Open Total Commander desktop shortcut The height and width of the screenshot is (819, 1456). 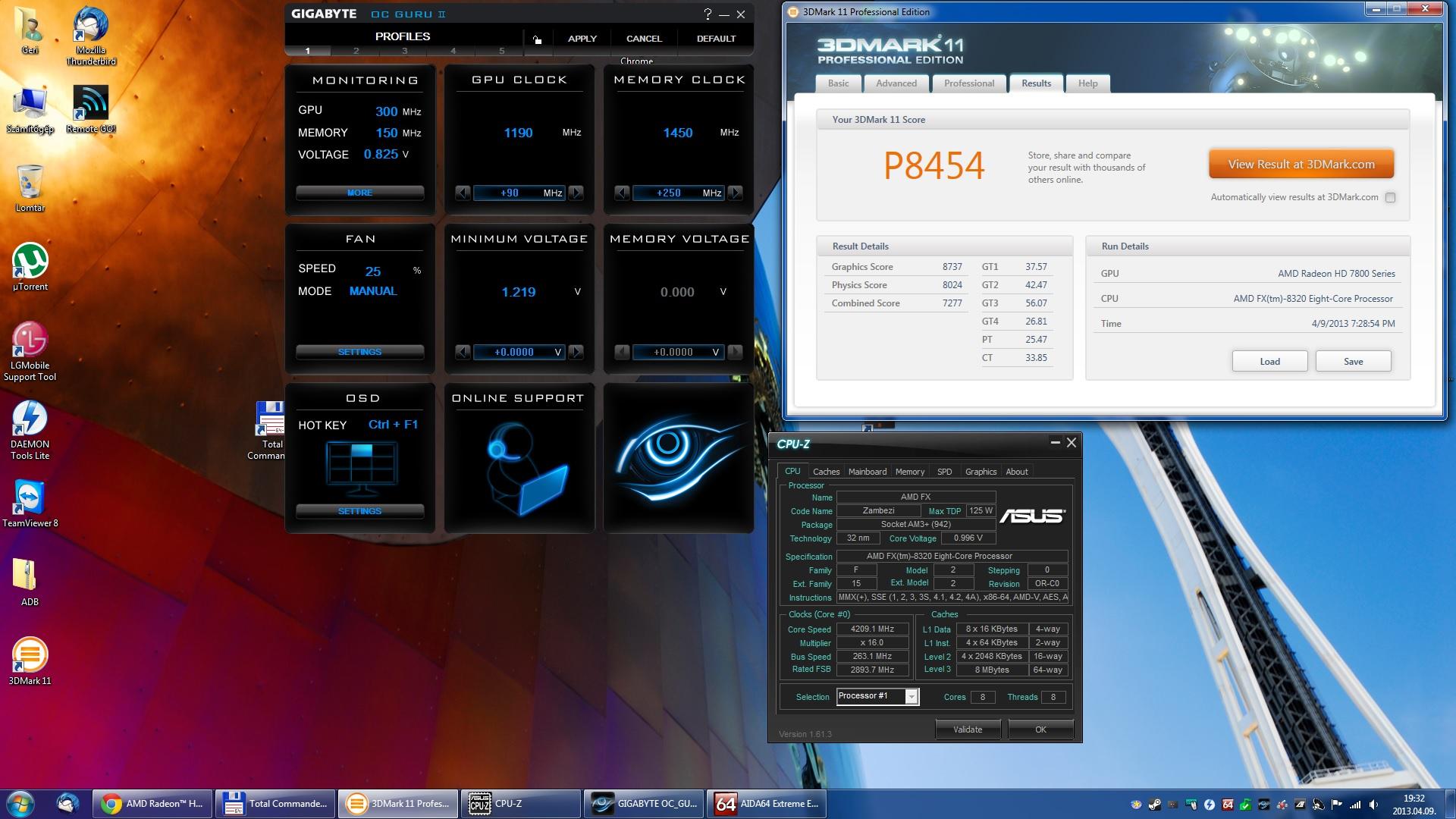(268, 430)
